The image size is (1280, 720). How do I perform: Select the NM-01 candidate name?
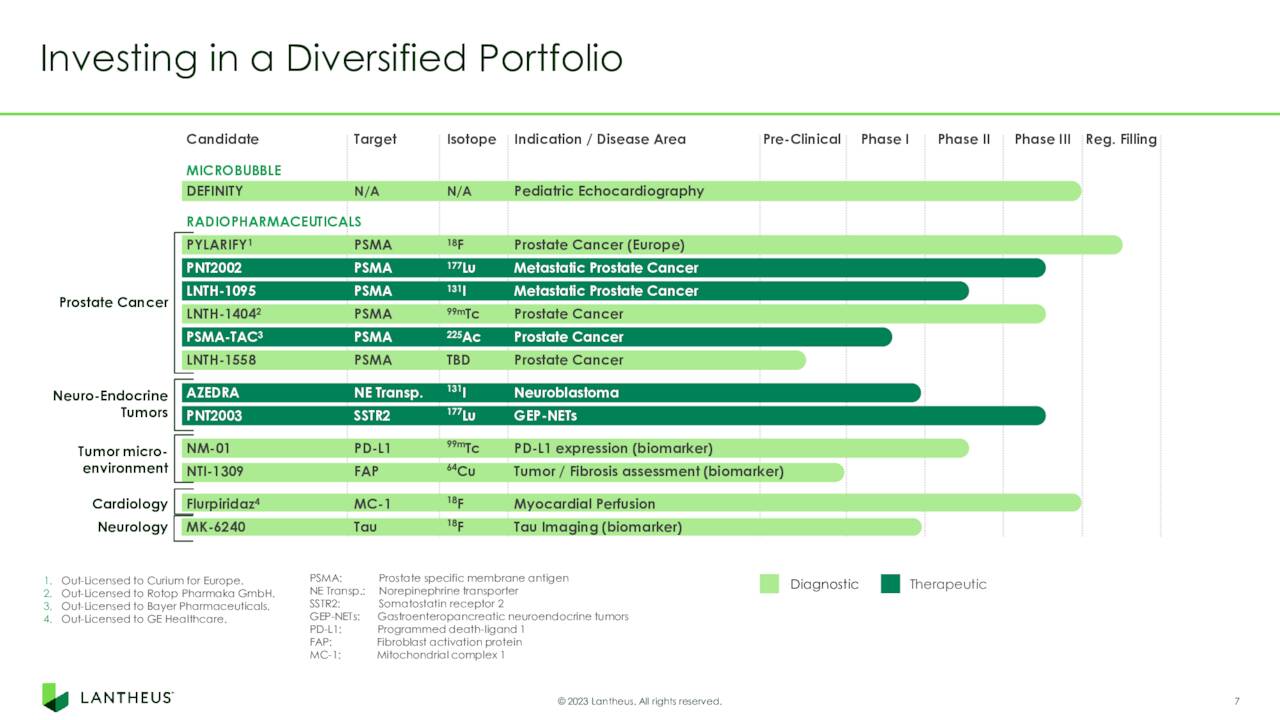[x=208, y=449]
